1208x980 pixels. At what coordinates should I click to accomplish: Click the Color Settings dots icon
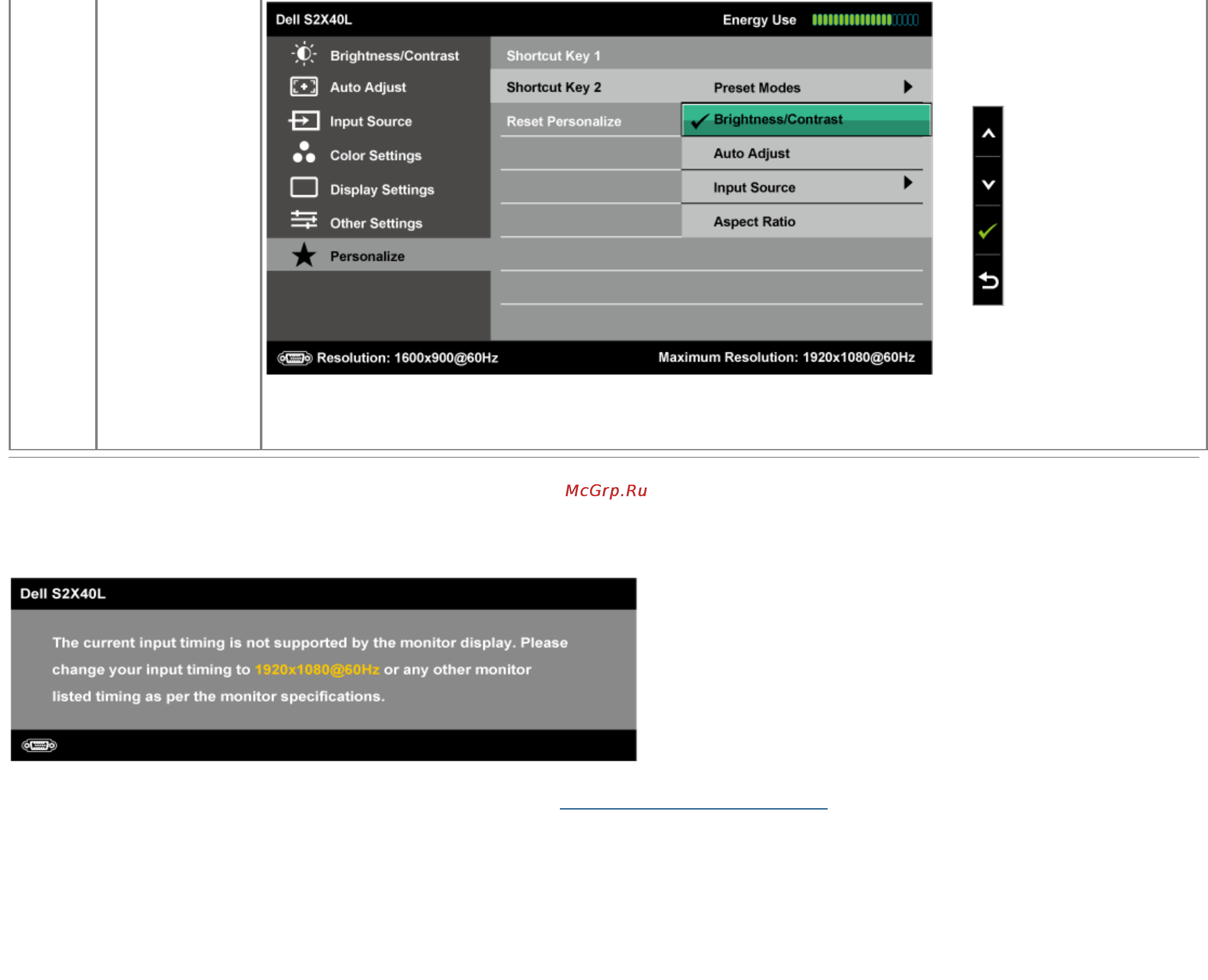coord(304,152)
